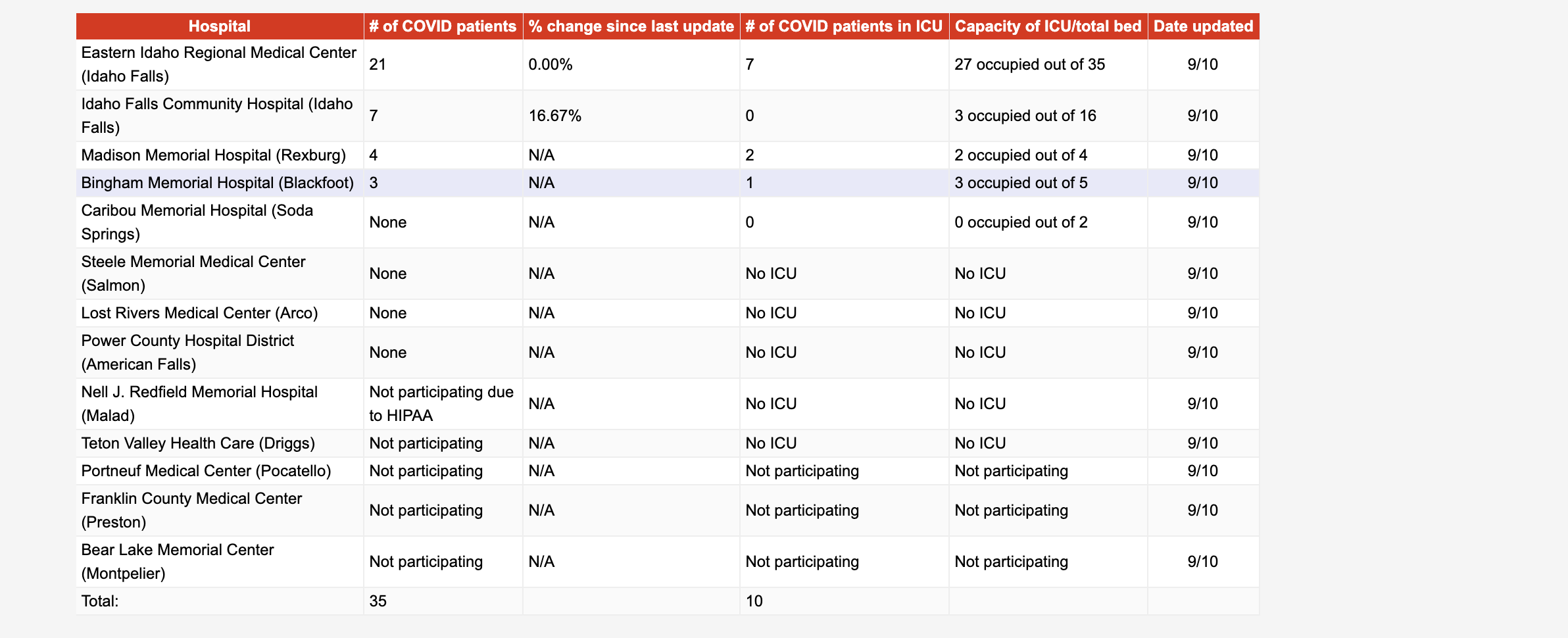Click the 16.67% change cell
This screenshot has width=1568, height=638.
(555, 116)
